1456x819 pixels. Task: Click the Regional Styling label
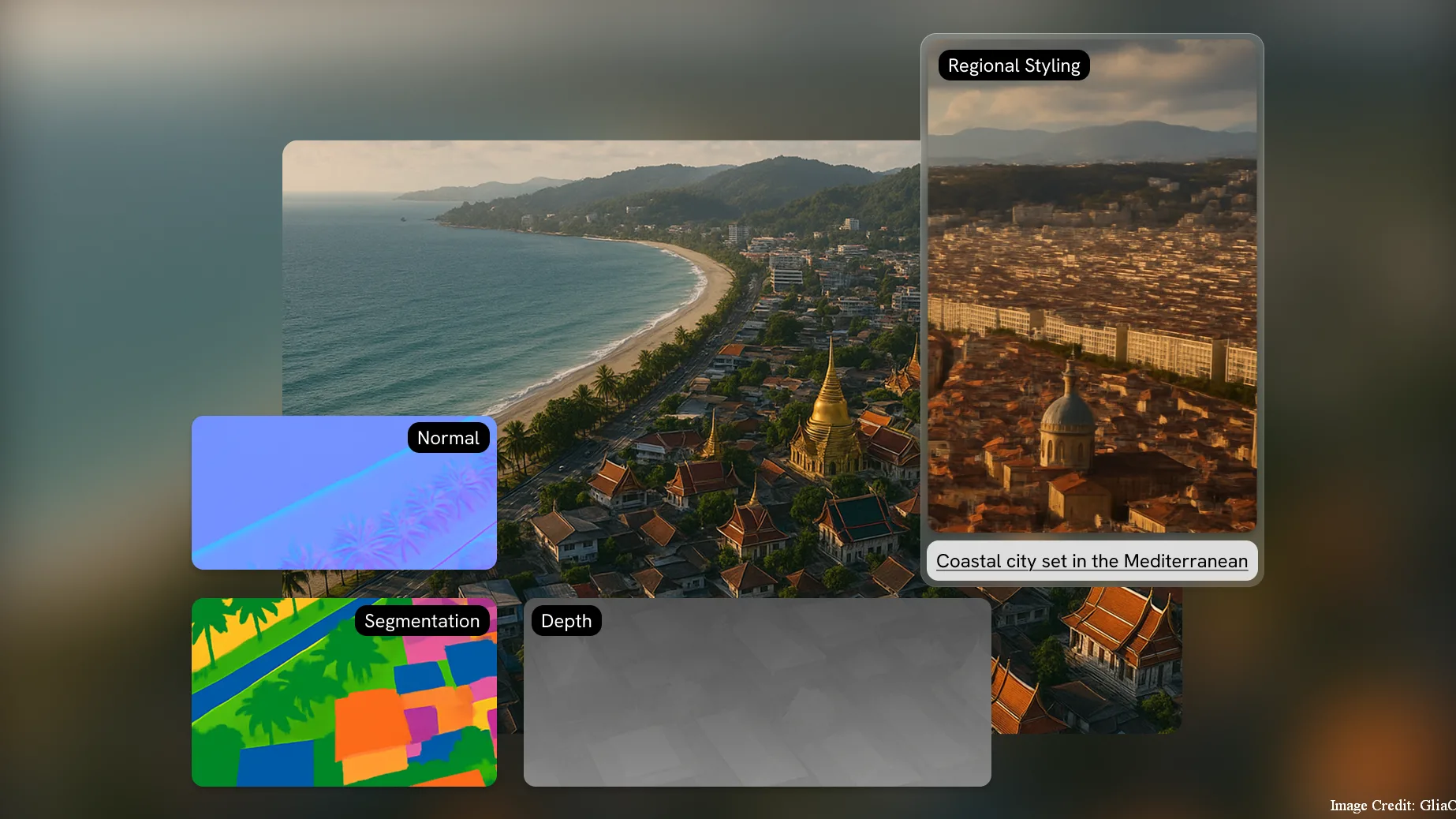(x=1014, y=65)
